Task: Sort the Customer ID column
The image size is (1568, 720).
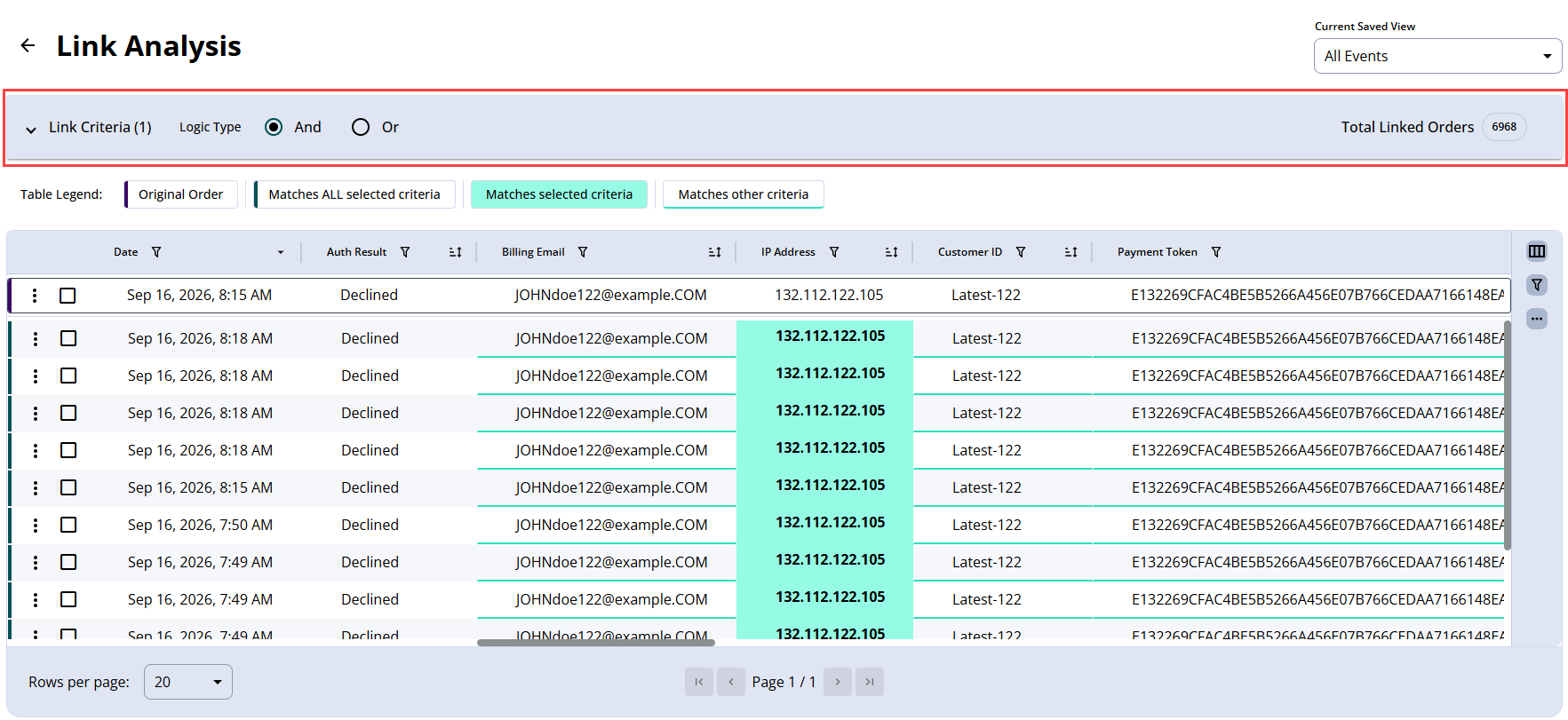Action: click(x=1071, y=252)
